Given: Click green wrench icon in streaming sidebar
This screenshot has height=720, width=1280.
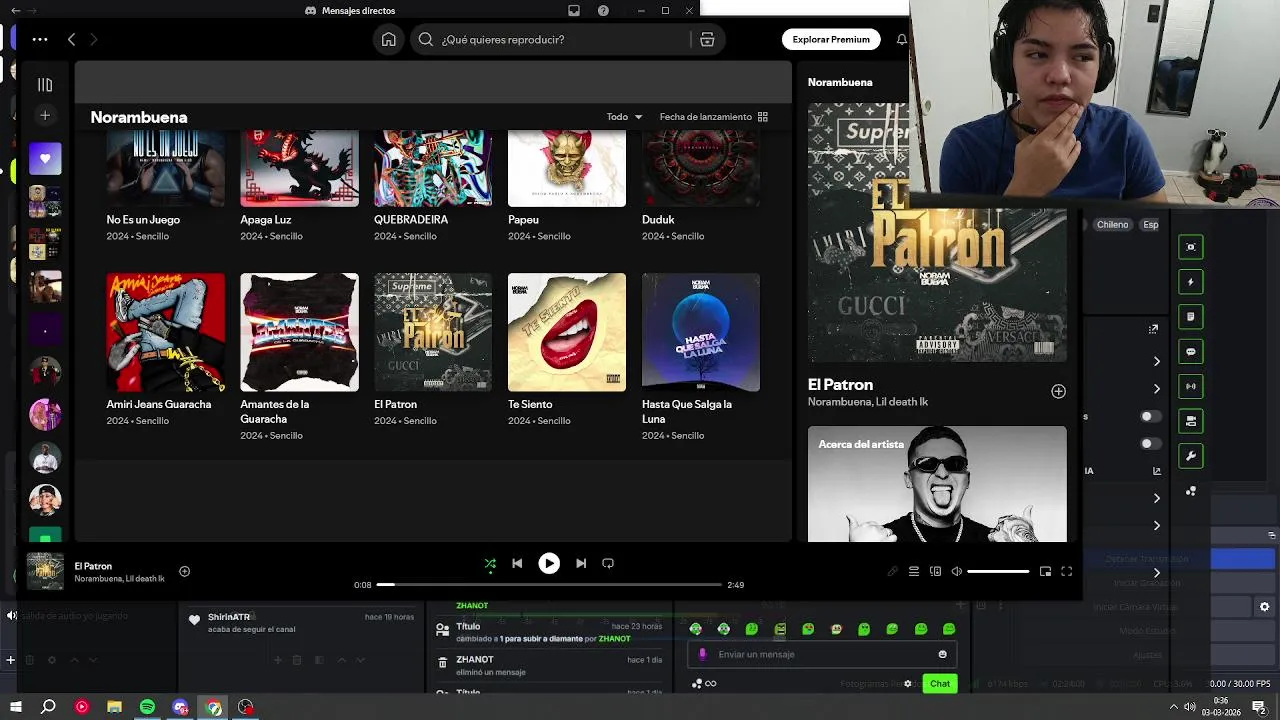Looking at the screenshot, I should tap(1190, 456).
